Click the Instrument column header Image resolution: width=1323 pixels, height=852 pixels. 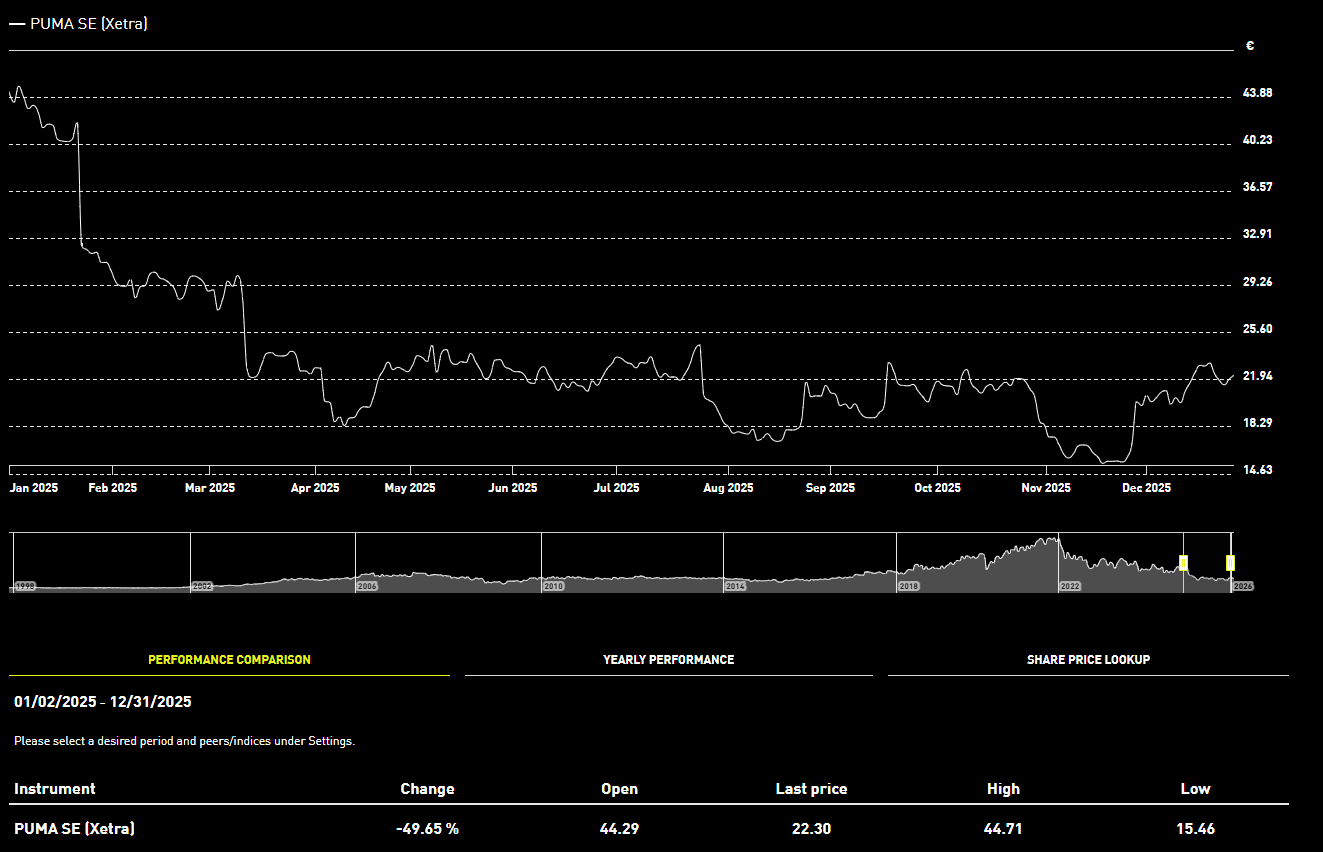pos(55,789)
